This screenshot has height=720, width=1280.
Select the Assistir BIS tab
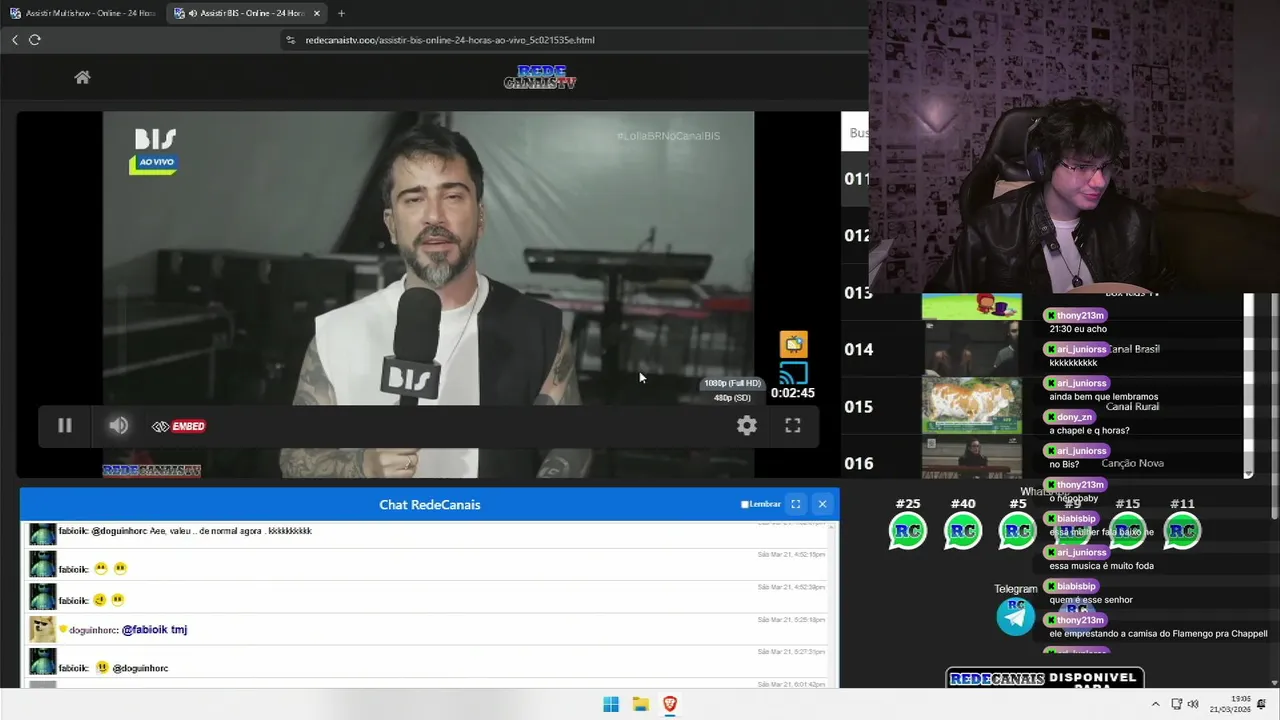click(246, 13)
